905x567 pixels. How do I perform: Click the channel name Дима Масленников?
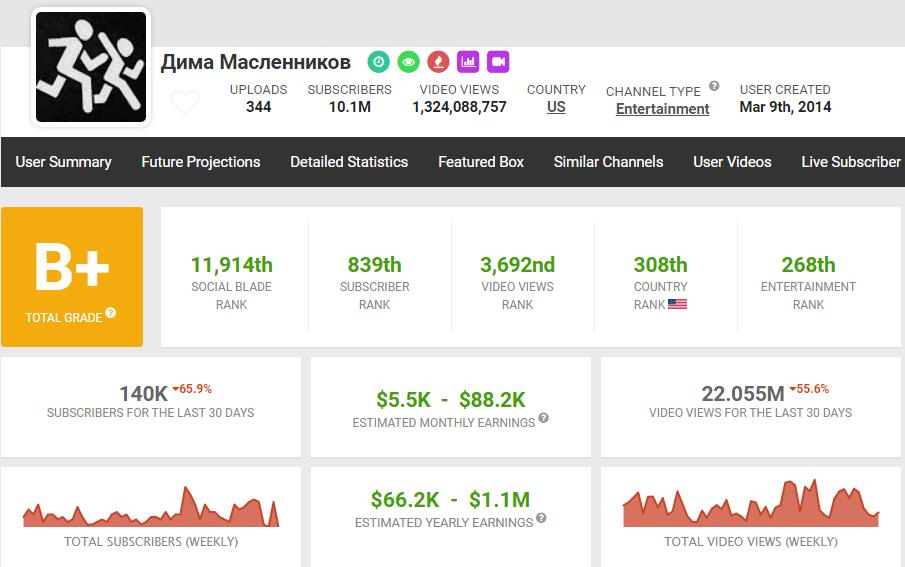pos(256,62)
